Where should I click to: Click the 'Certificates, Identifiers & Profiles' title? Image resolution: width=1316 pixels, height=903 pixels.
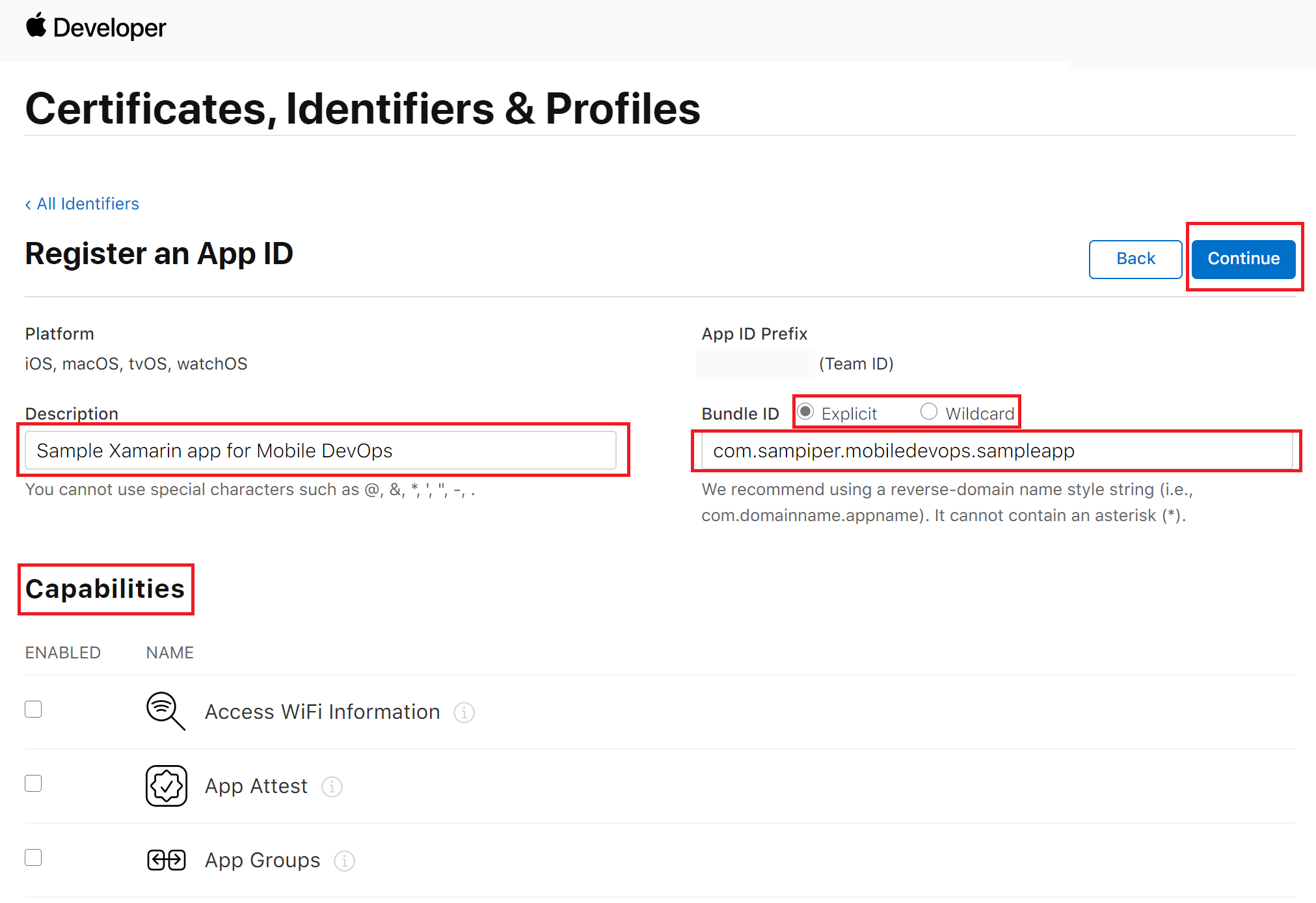(x=363, y=108)
